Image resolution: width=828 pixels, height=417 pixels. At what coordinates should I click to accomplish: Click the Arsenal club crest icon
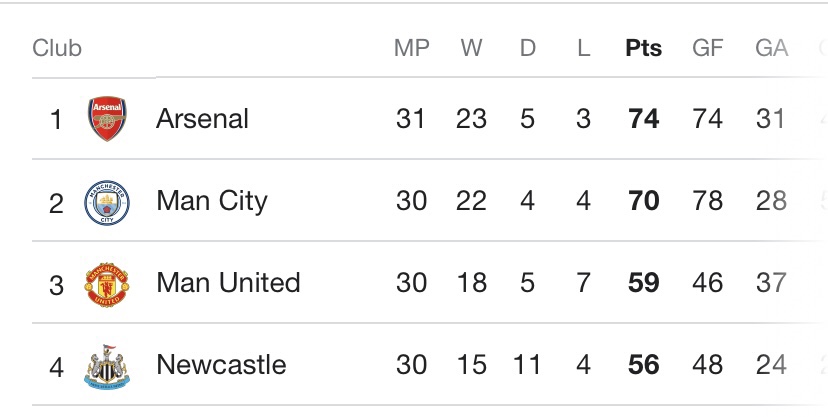point(106,119)
